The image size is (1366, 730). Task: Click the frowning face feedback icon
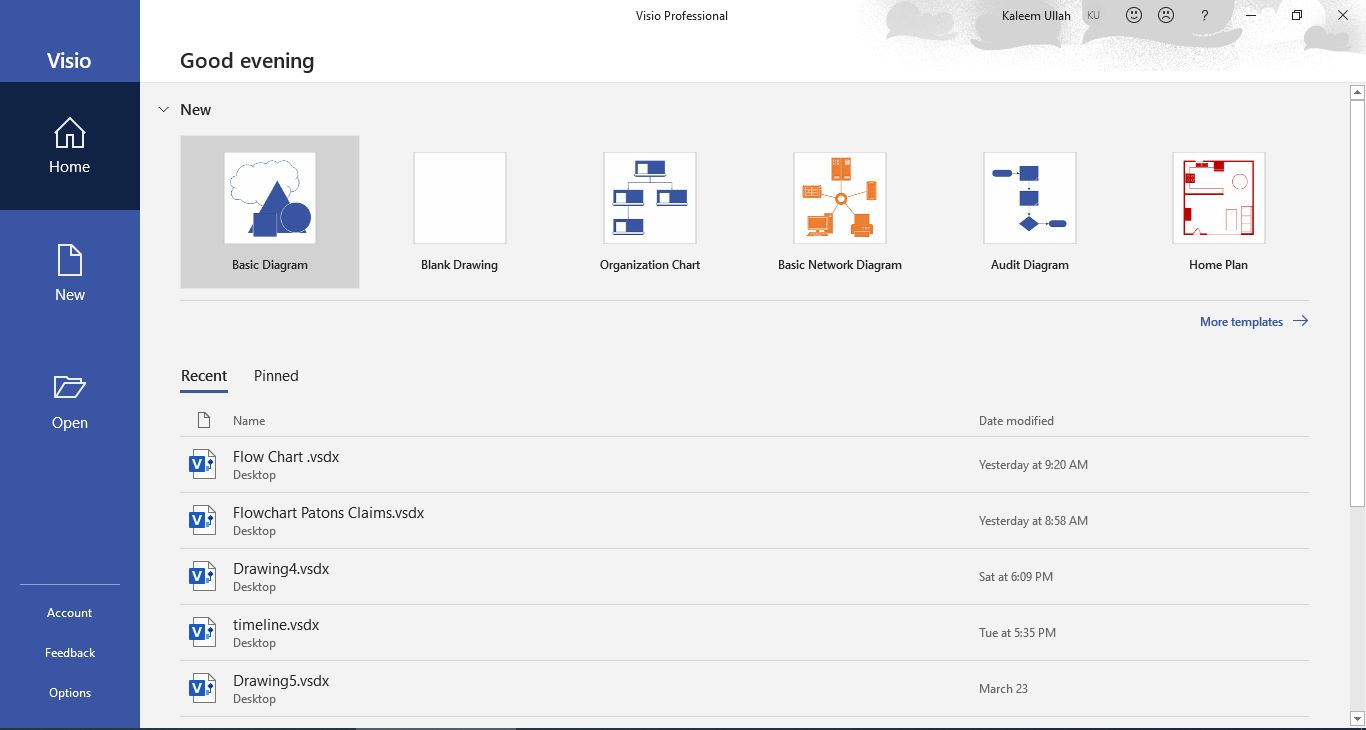1166,15
